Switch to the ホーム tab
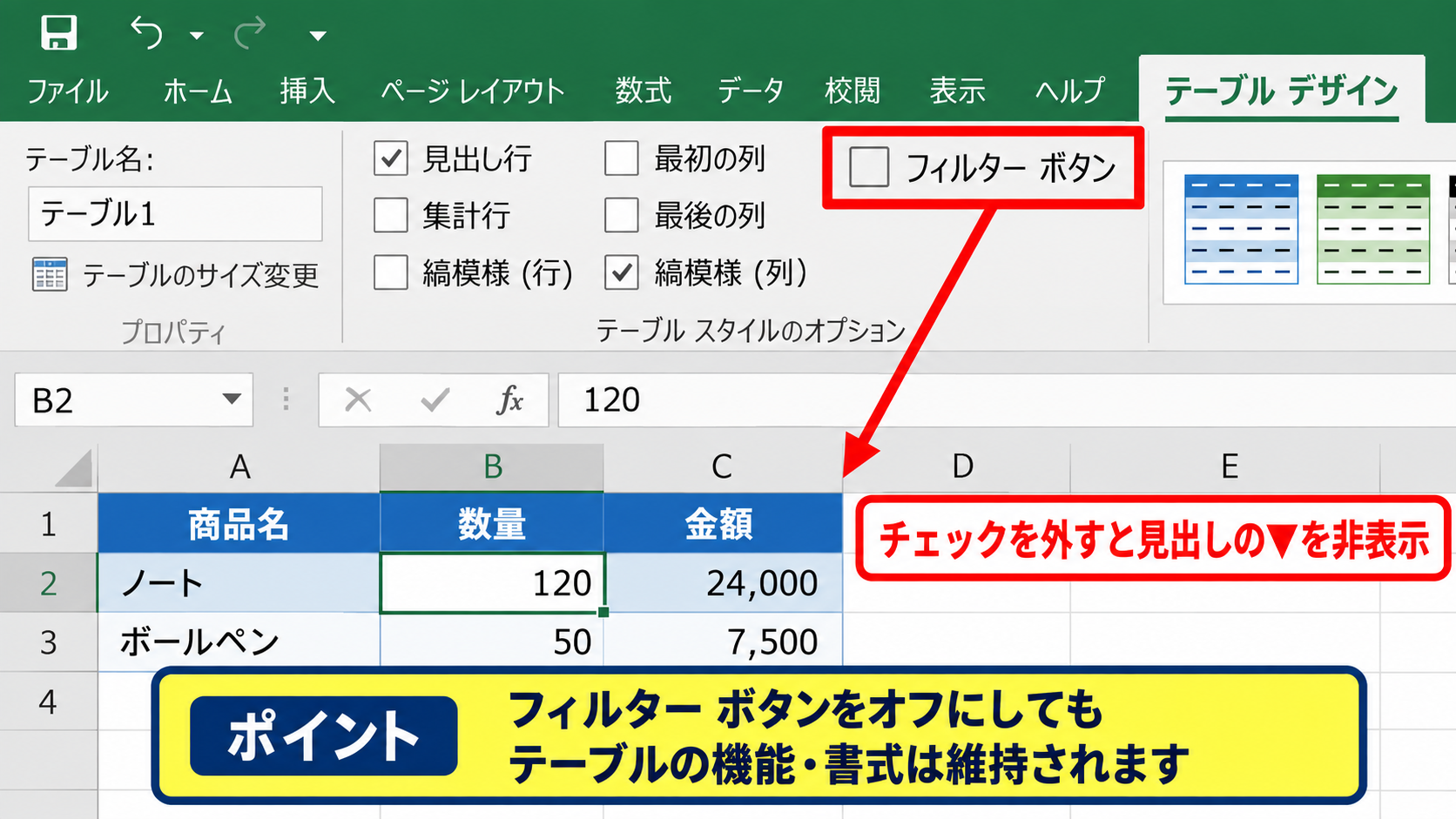This screenshot has width=1456, height=819. (x=198, y=91)
